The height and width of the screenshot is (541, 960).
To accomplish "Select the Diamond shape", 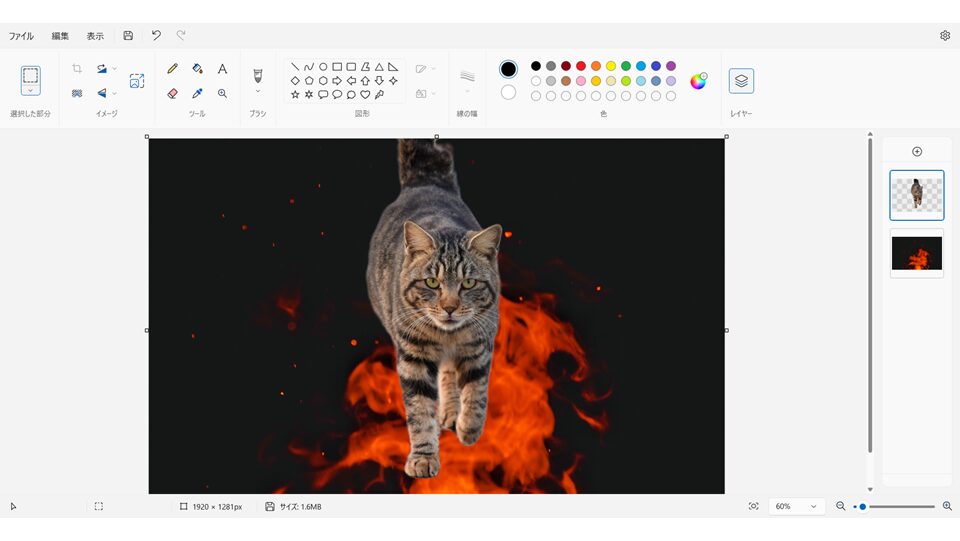I will point(295,81).
